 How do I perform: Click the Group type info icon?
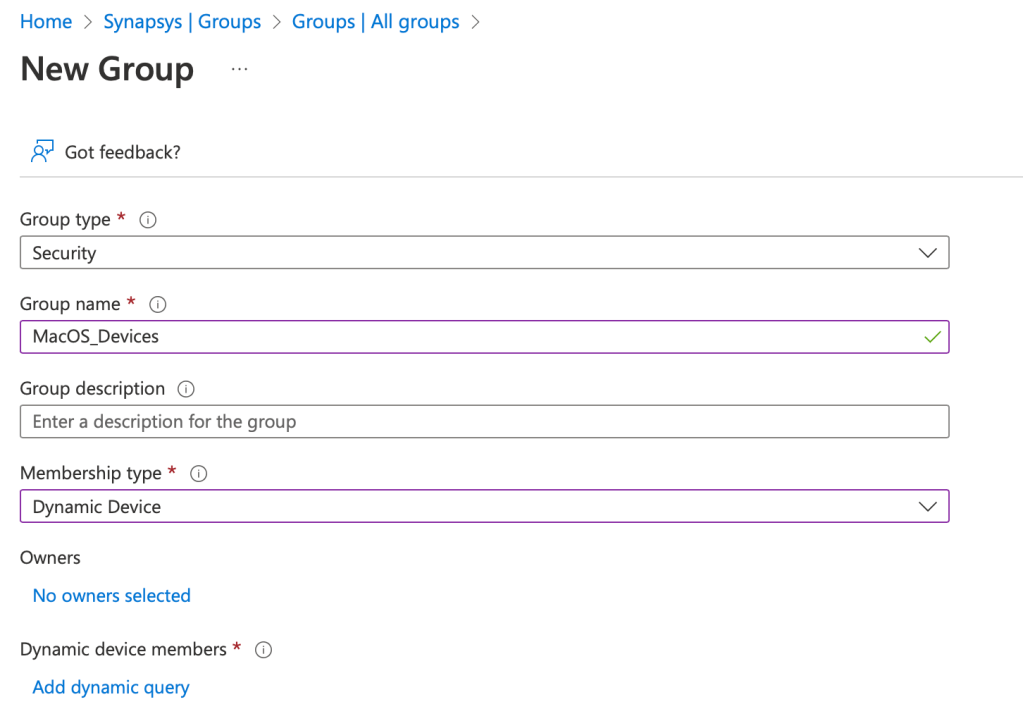[x=148, y=220]
